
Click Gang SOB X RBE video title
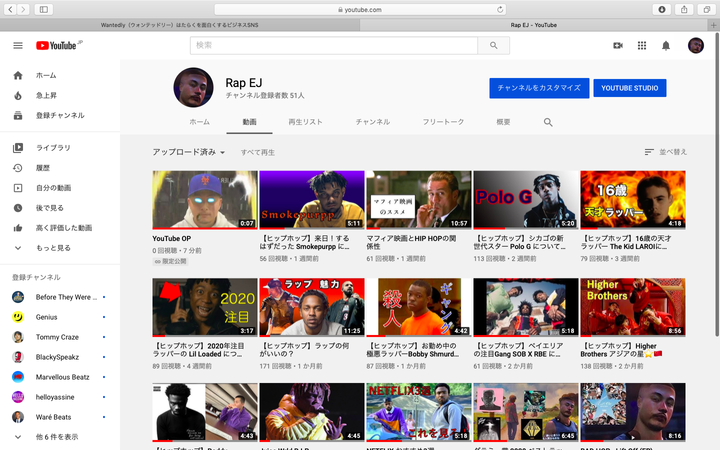tap(518, 350)
